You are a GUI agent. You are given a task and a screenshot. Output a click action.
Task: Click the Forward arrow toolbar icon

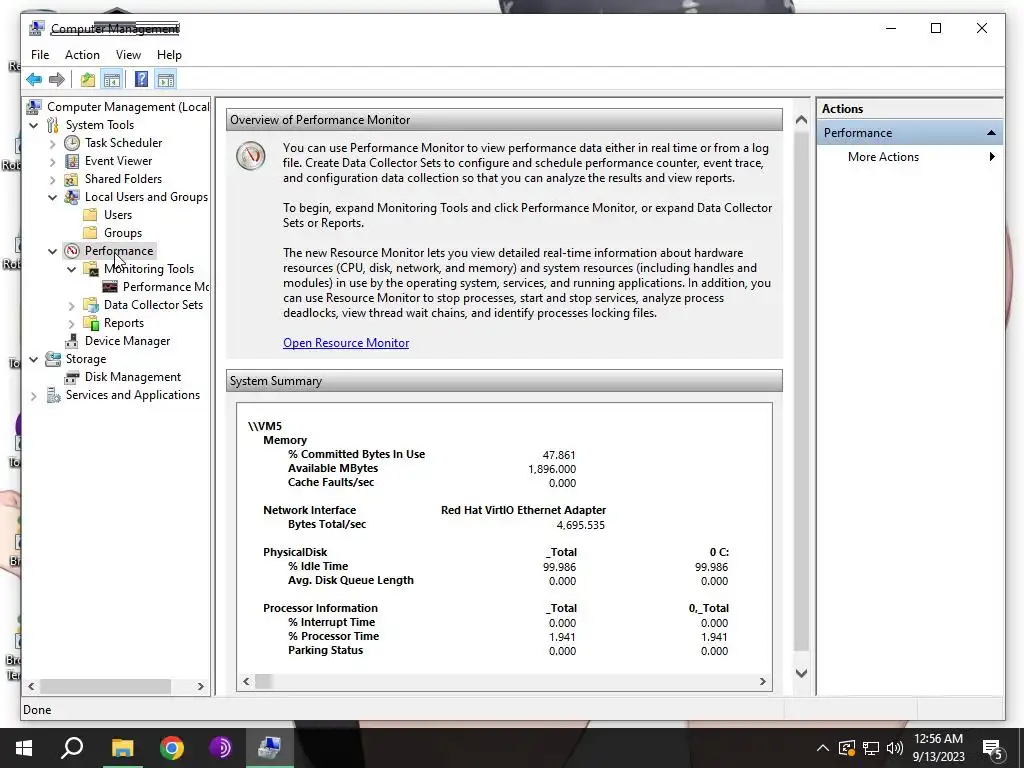[x=57, y=80]
